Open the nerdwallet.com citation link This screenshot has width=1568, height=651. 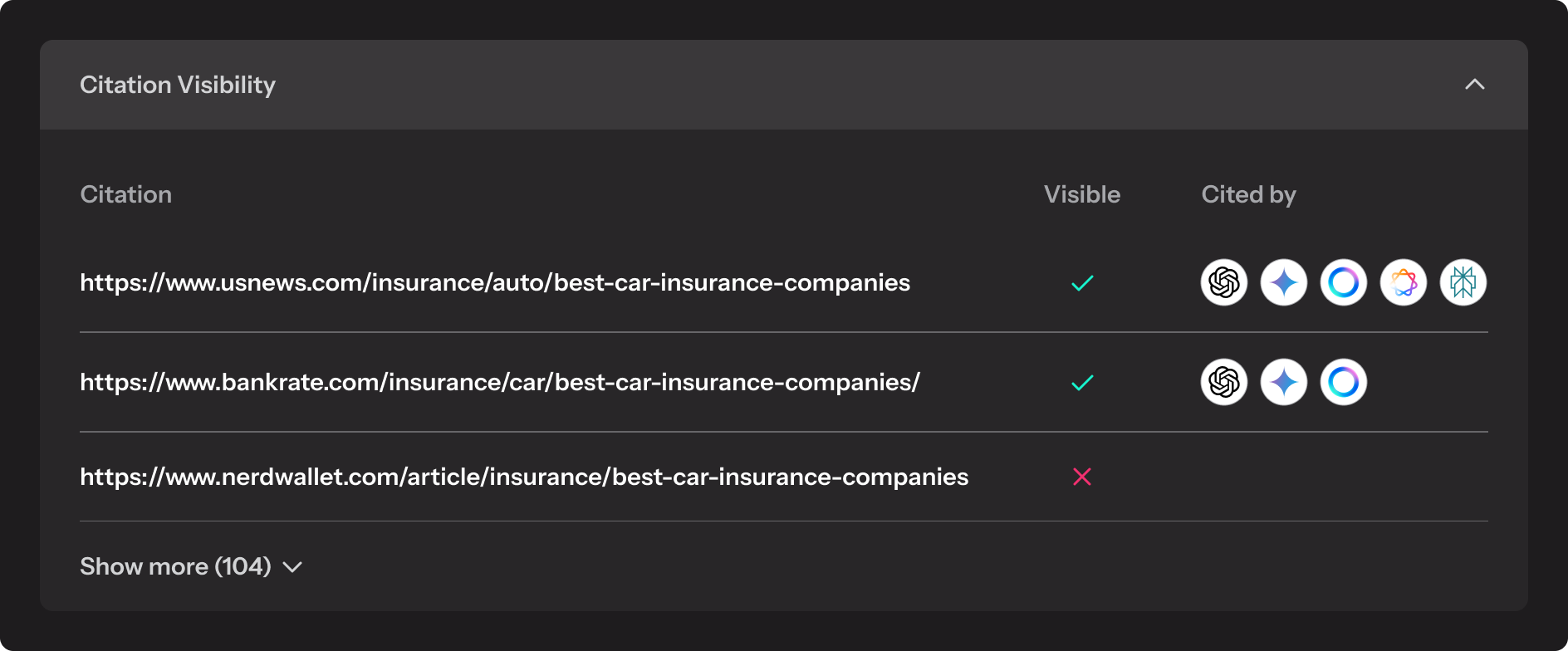tap(524, 477)
